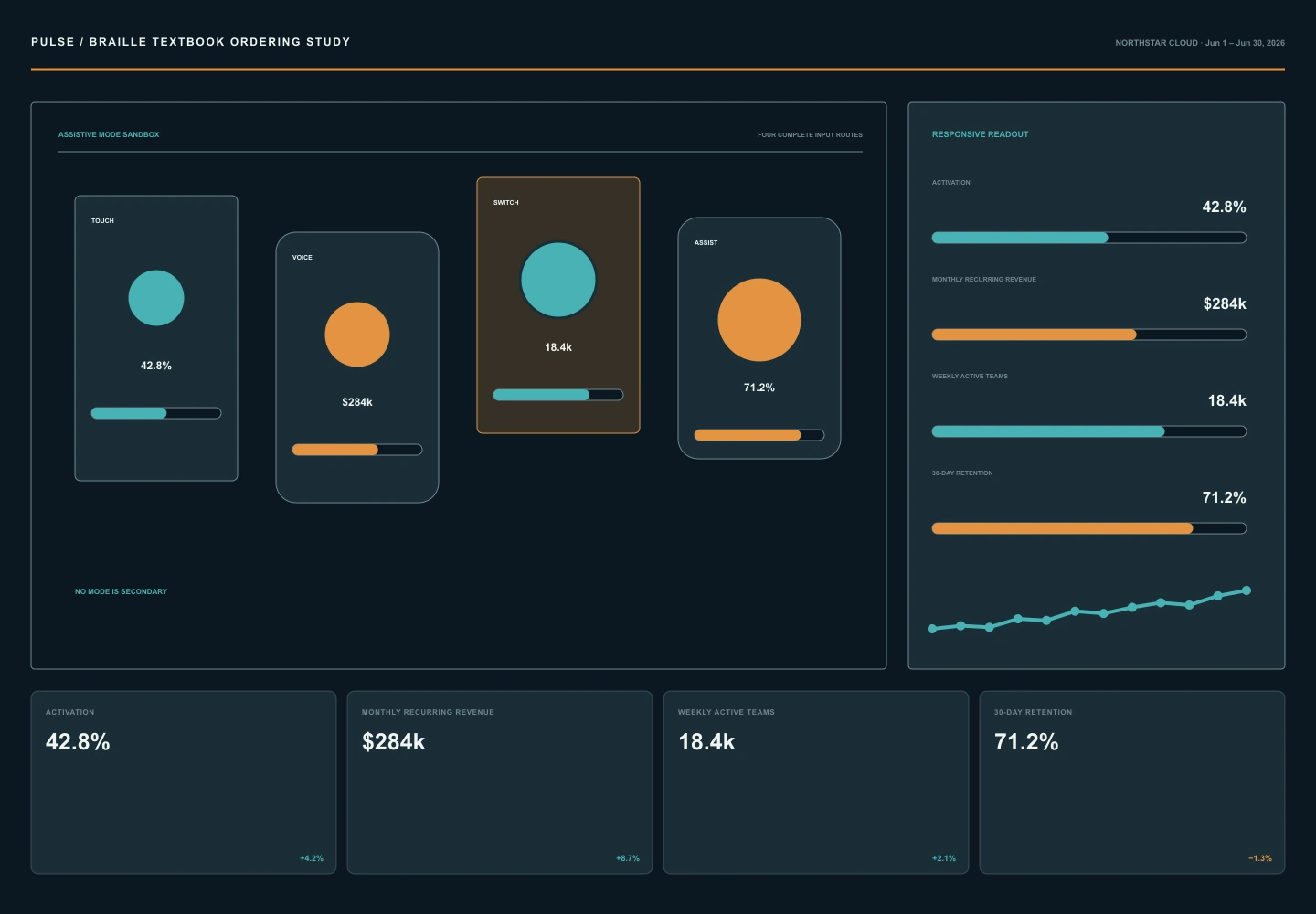1316x914 pixels.
Task: Click the TOUCH card progress bar
Action: tap(156, 413)
